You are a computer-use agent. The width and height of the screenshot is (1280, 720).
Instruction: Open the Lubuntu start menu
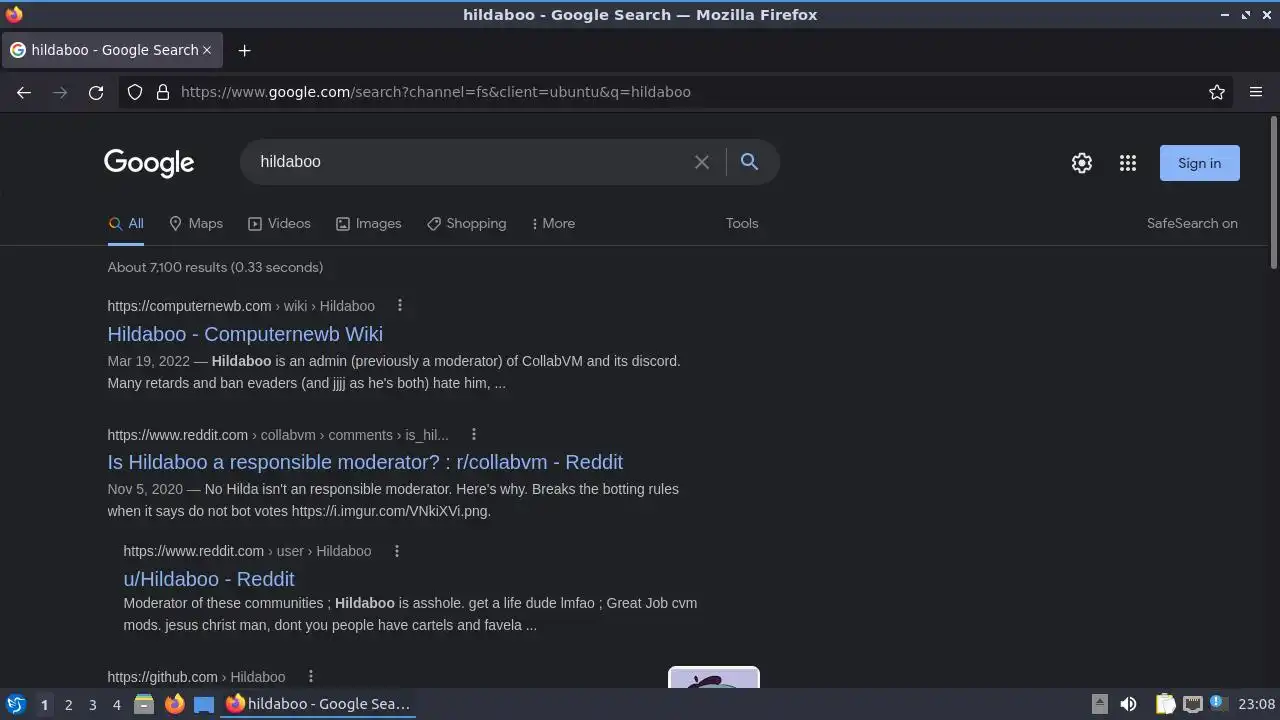(x=16, y=704)
